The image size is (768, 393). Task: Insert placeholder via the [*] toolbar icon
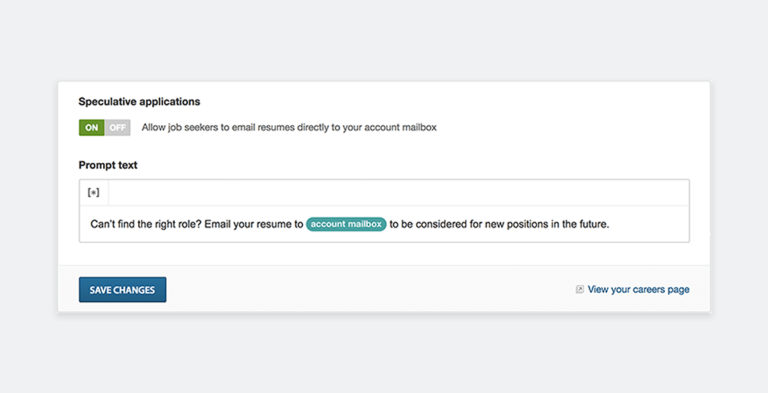94,193
